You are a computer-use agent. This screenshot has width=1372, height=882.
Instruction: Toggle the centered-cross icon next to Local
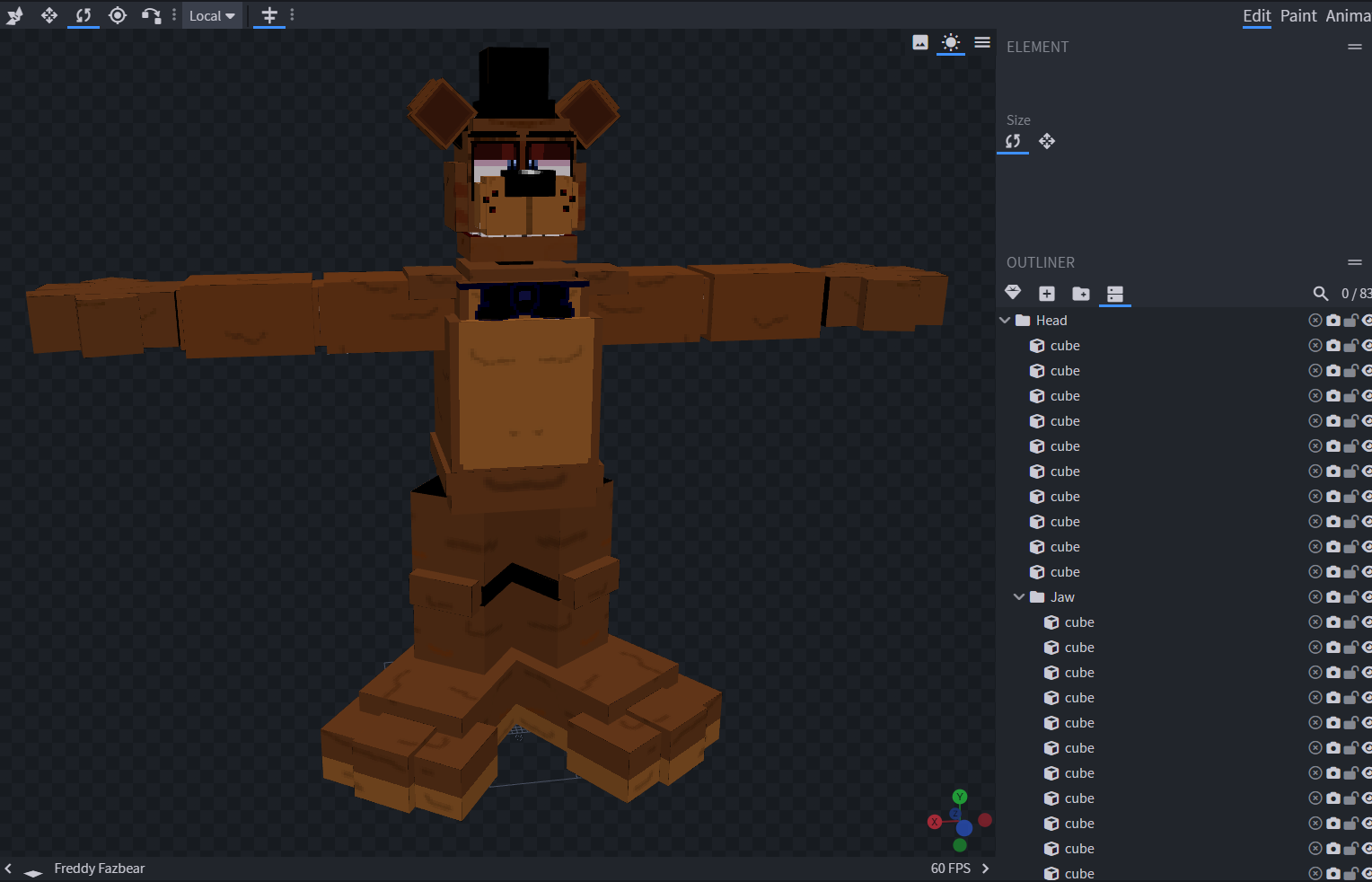pyautogui.click(x=269, y=15)
